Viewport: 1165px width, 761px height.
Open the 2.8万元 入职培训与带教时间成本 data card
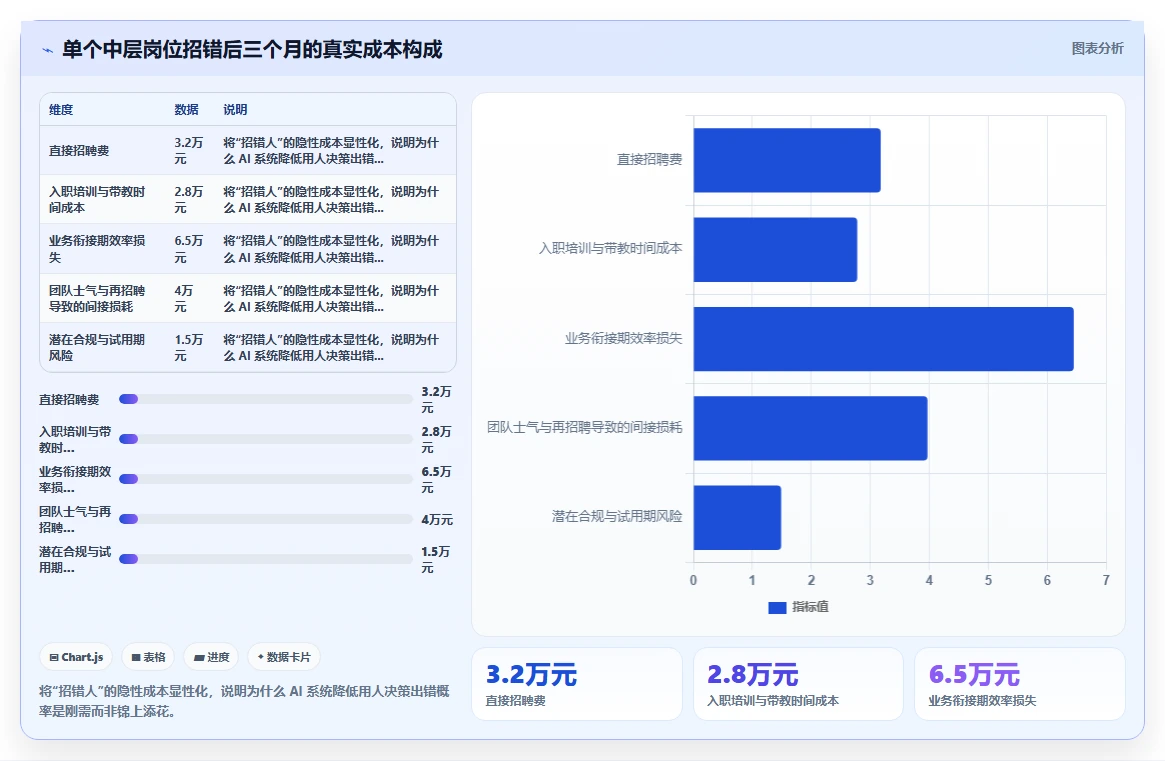tap(798, 684)
